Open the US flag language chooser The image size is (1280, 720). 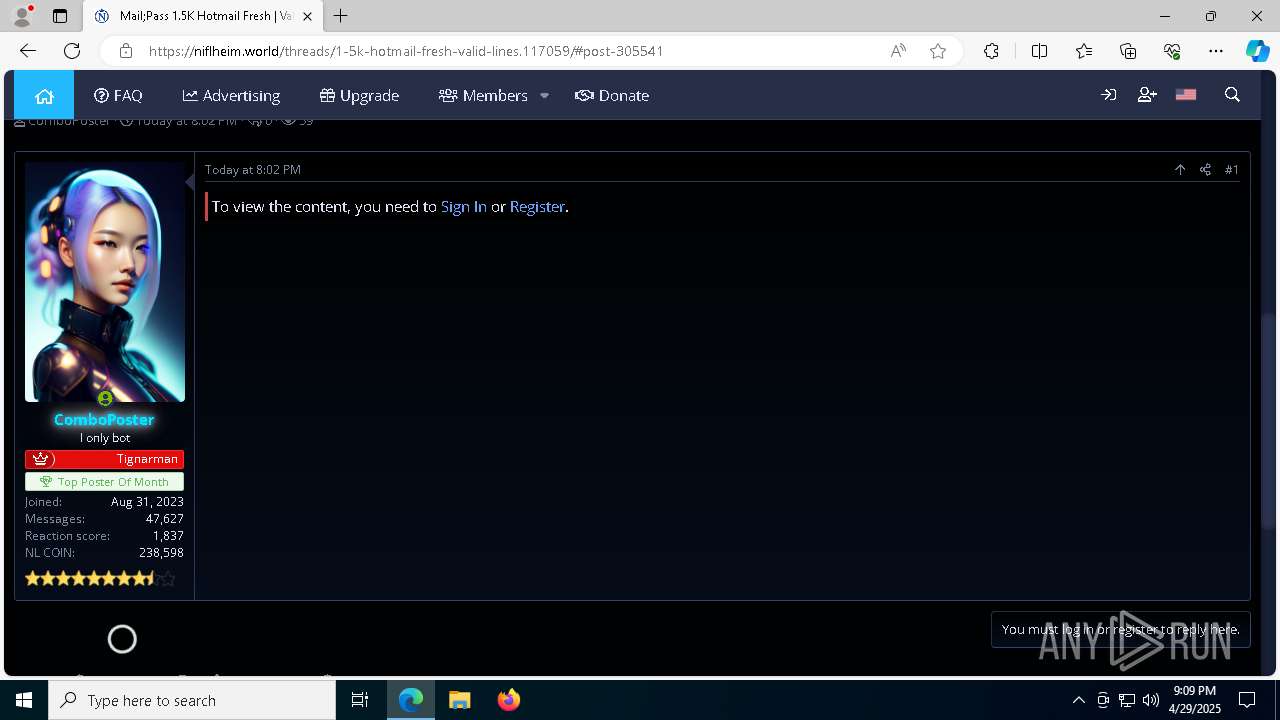click(x=1186, y=95)
